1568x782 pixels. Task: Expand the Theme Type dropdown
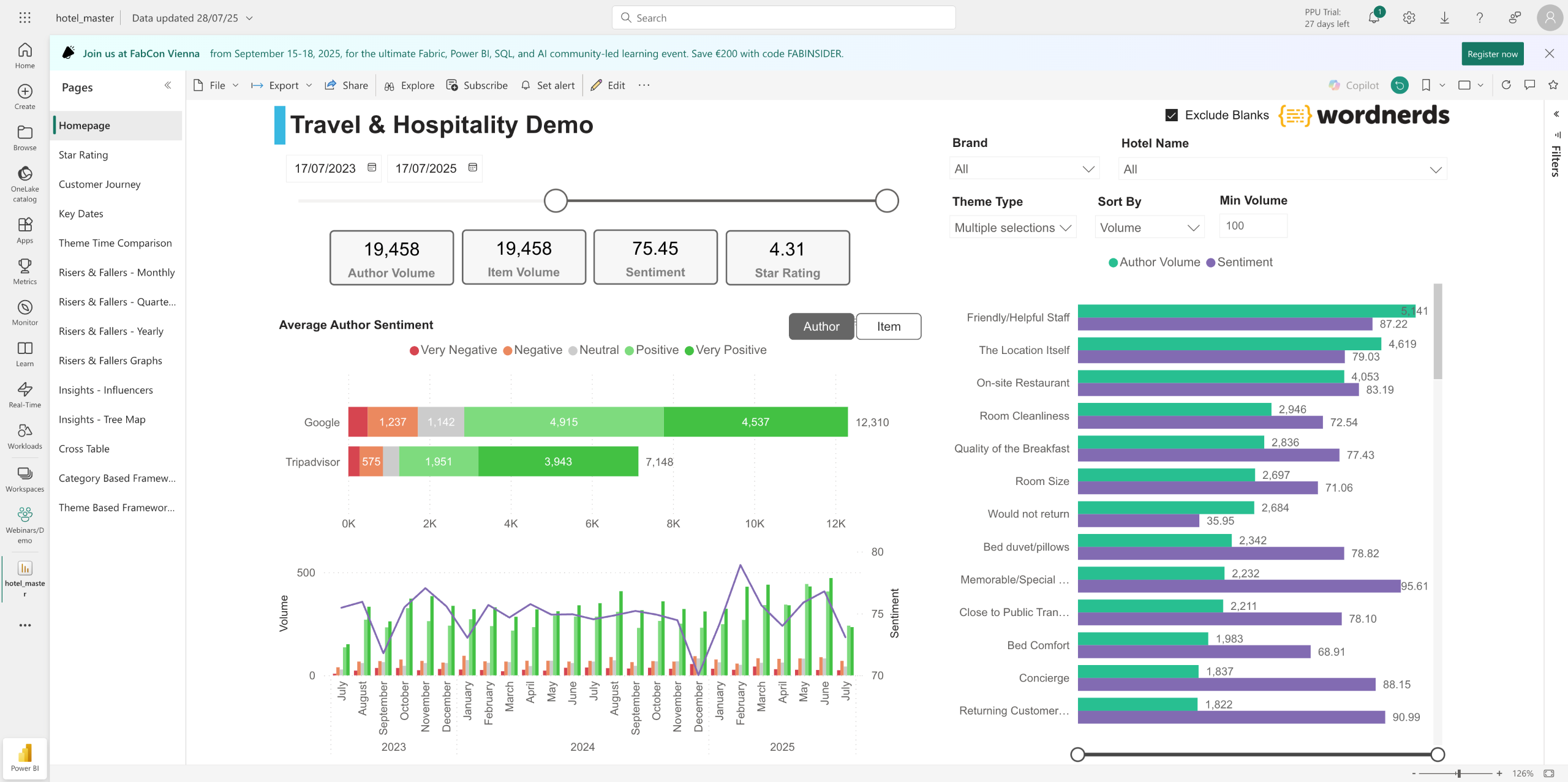pos(1012,228)
